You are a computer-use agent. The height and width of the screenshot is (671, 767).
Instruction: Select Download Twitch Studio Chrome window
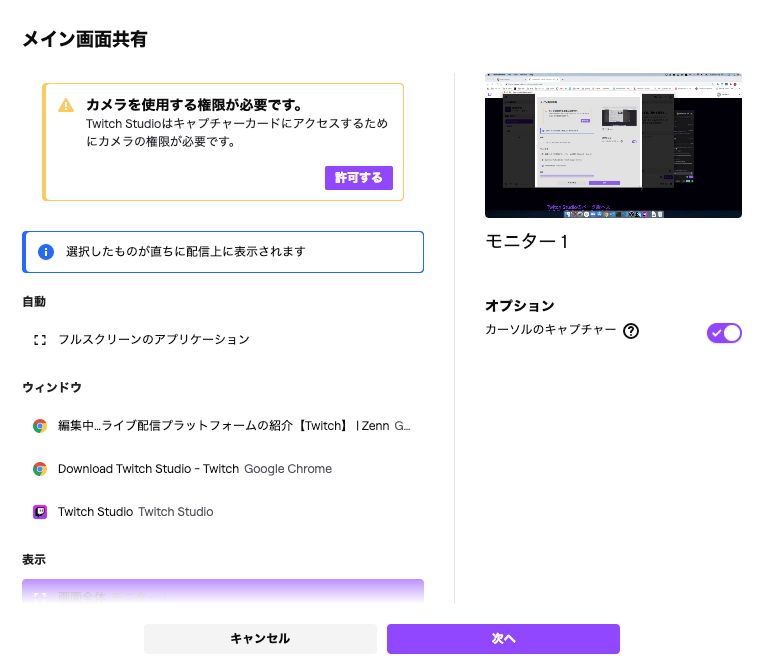tap(223, 469)
